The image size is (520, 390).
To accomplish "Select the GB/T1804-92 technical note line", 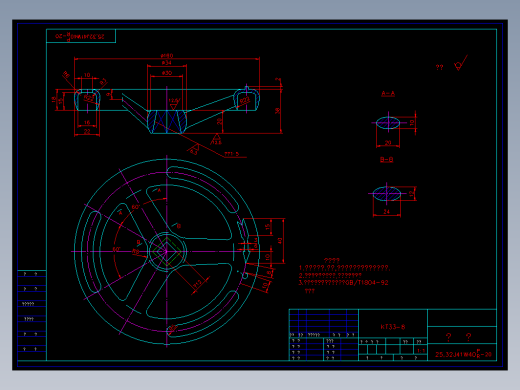I will [343, 283].
